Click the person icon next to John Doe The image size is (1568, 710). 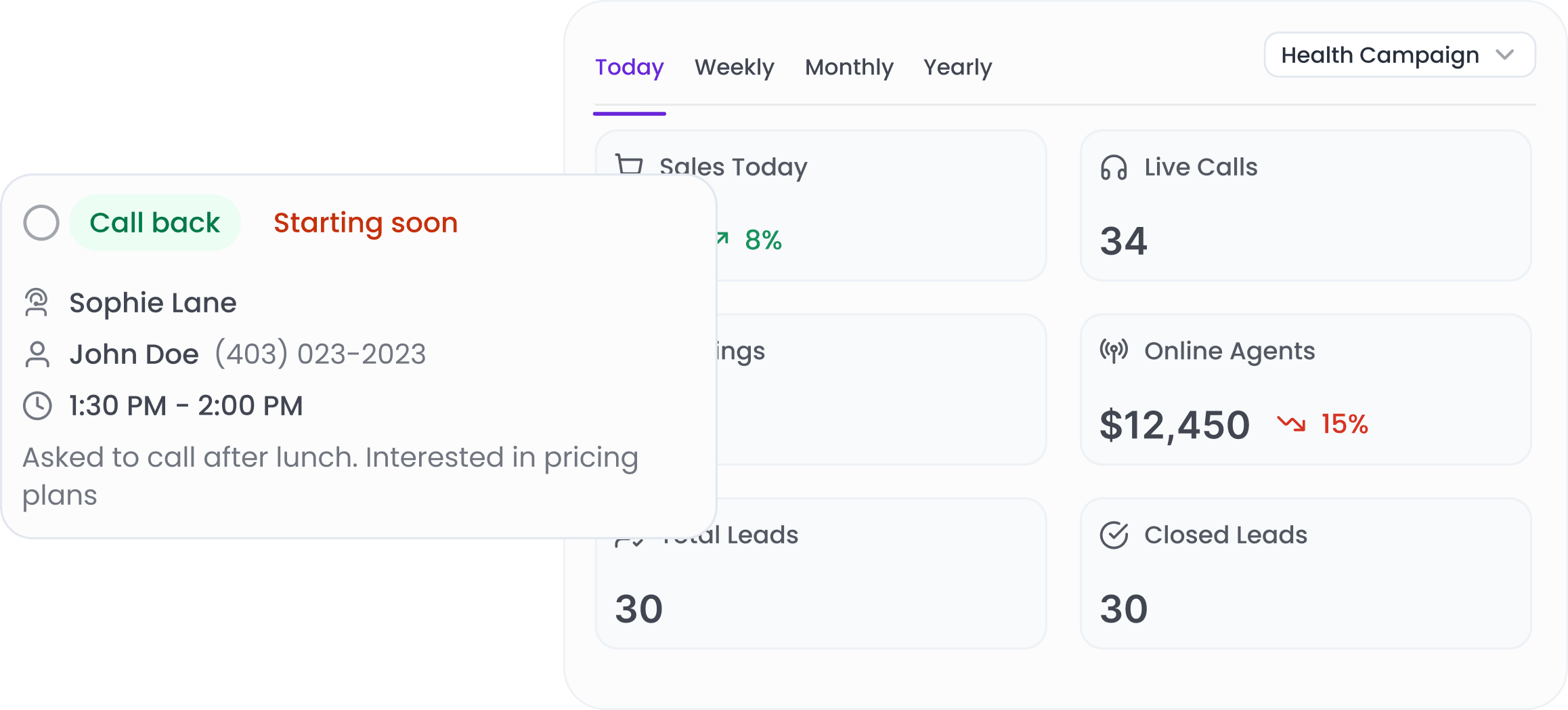39,354
